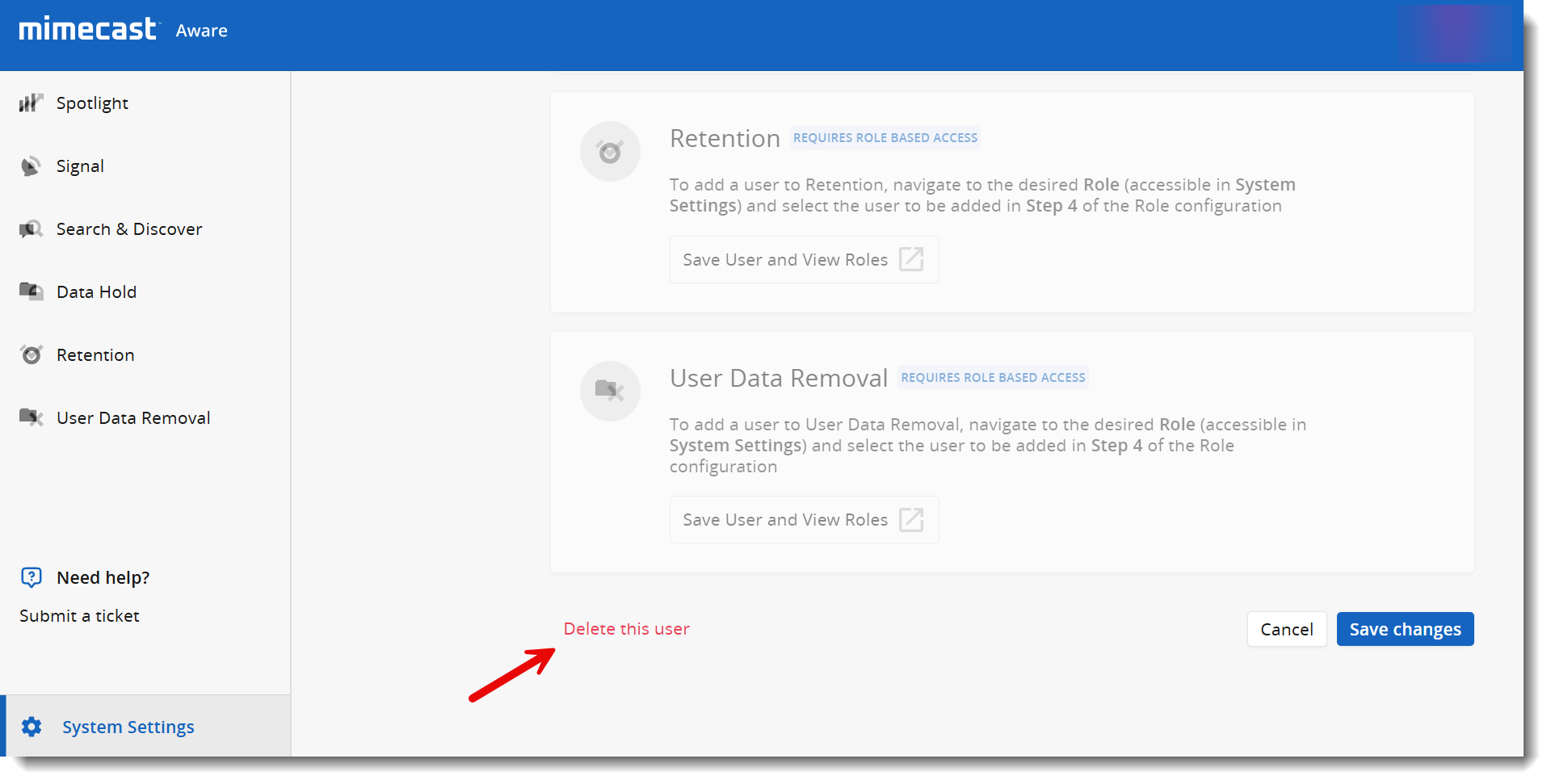The width and height of the screenshot is (1551, 784).
Task: Go to User Data Removal in sidebar
Action: click(133, 418)
